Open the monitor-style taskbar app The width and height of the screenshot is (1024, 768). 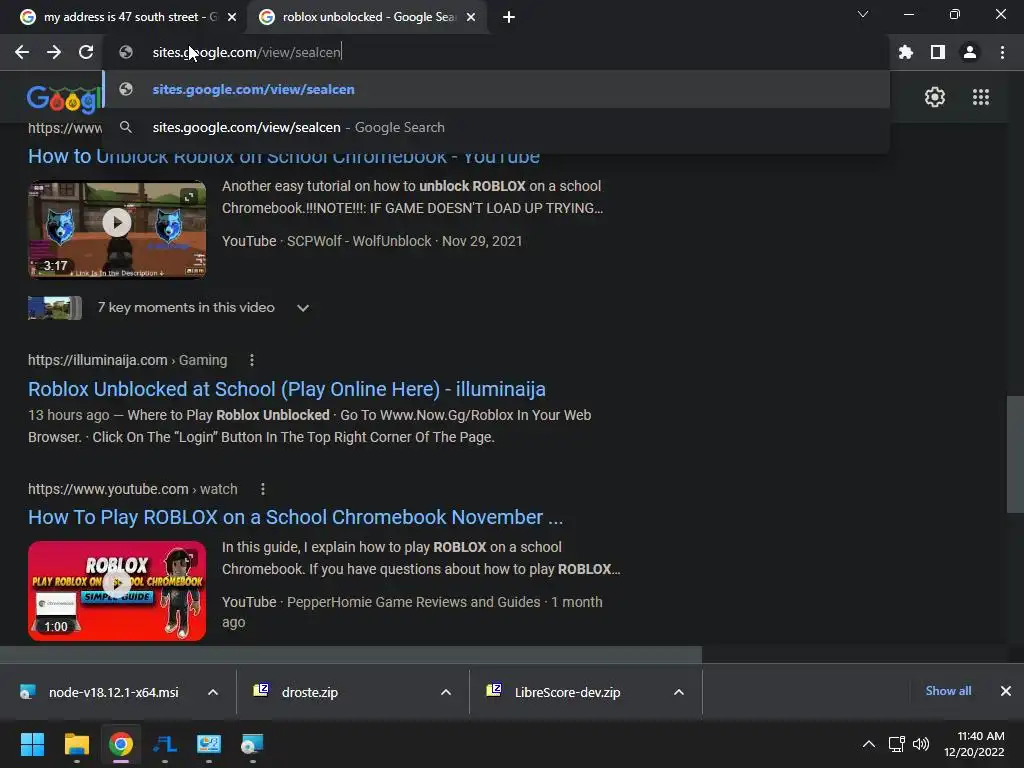(x=209, y=744)
